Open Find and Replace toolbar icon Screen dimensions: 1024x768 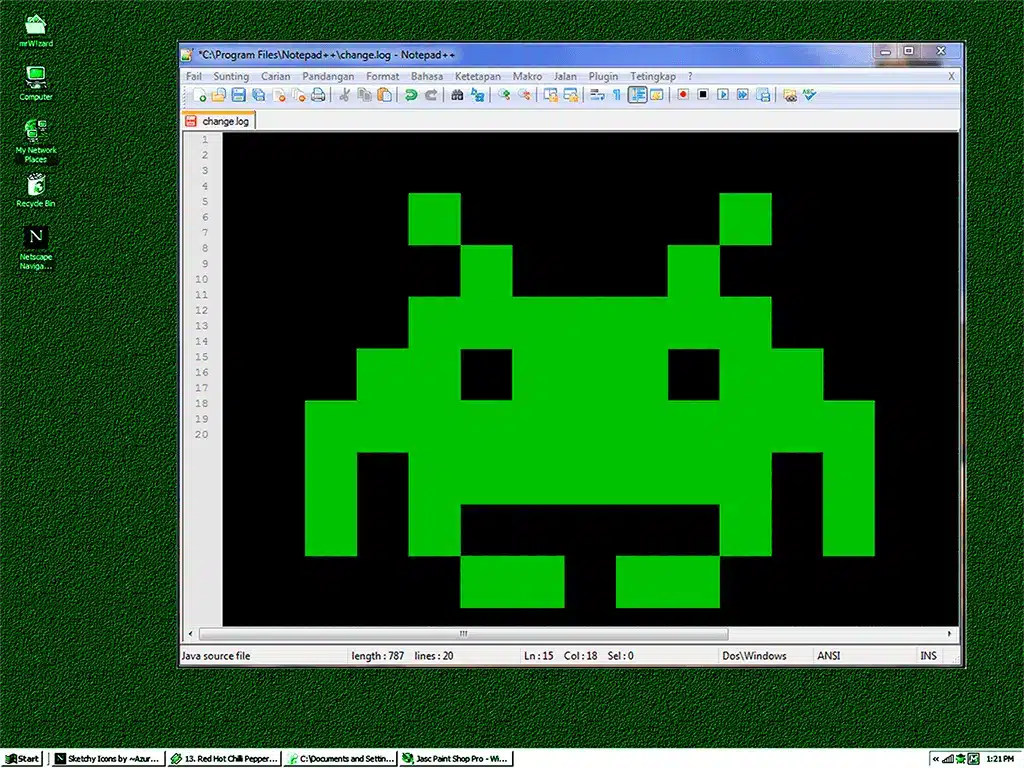pyautogui.click(x=477, y=95)
